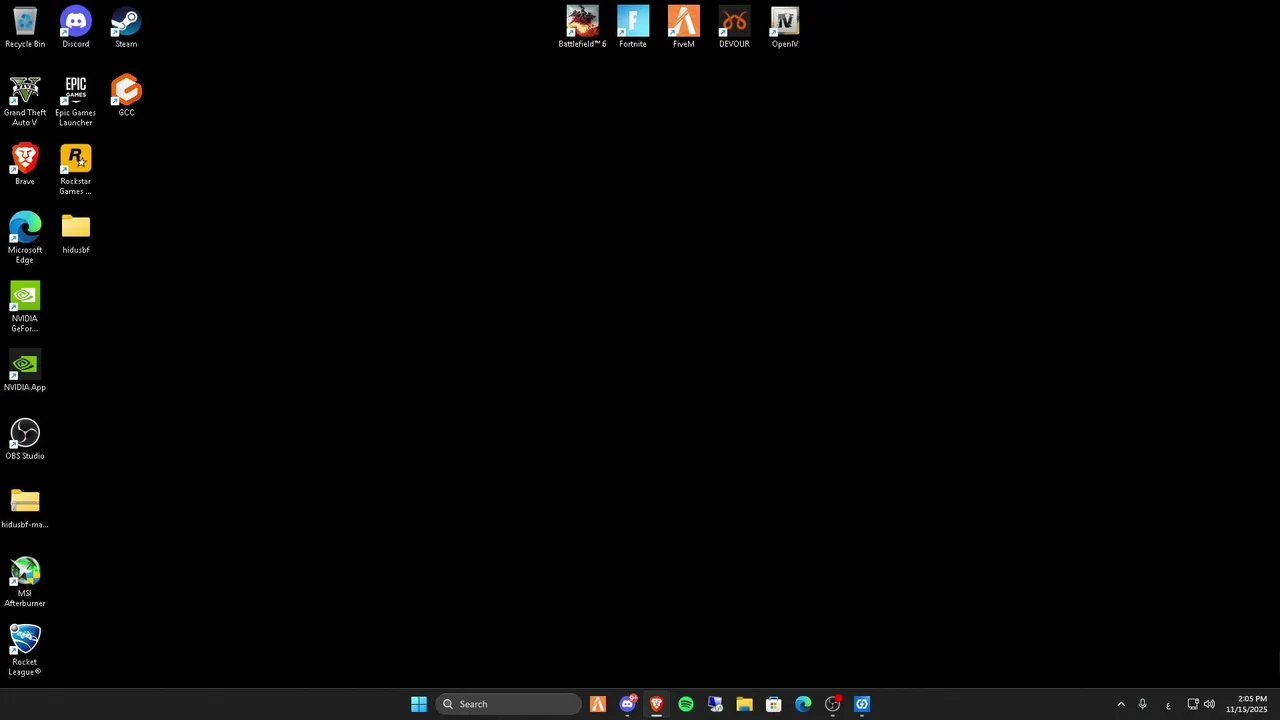Select the Discord desktop shortcut
The image size is (1280, 720).
(x=75, y=28)
